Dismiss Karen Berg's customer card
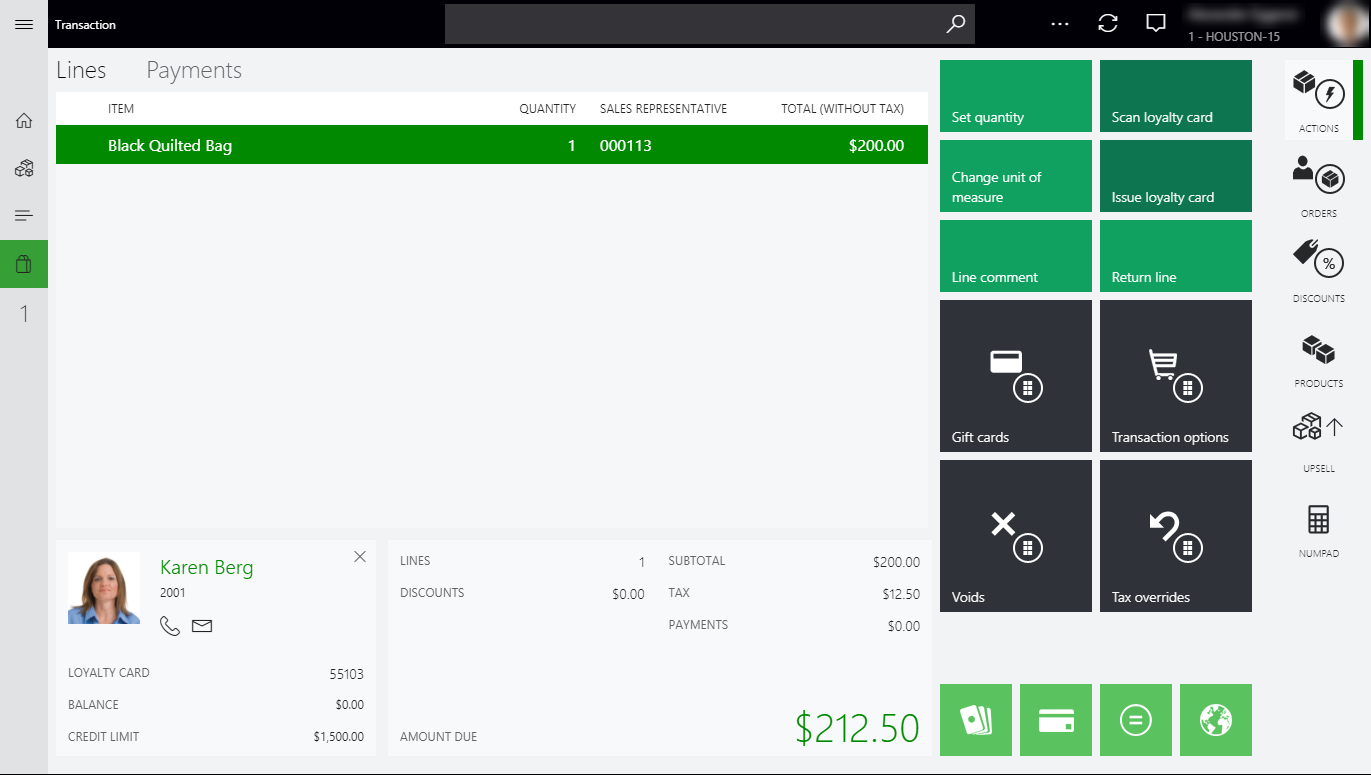The height and width of the screenshot is (775, 1371). pos(359,556)
